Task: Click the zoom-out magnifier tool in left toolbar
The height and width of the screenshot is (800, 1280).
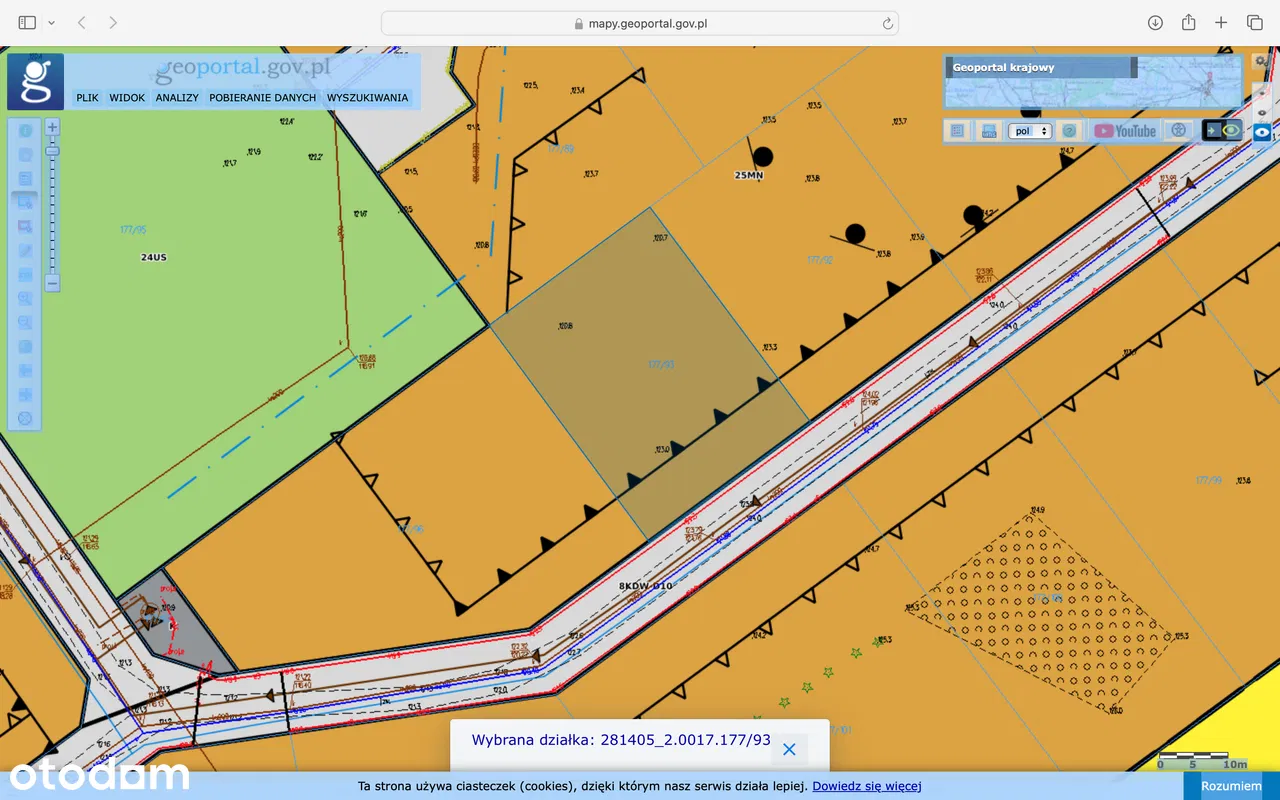Action: pyautogui.click(x=25, y=322)
